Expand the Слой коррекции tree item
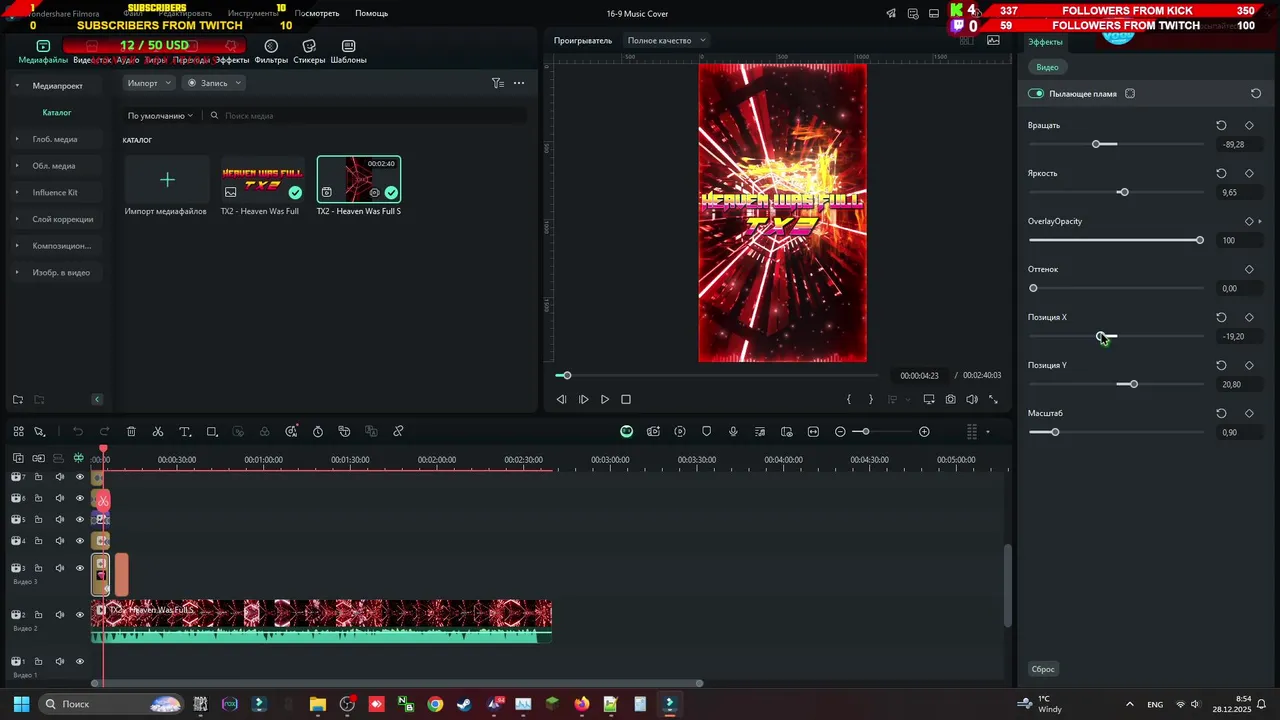The image size is (1280, 720). pyautogui.click(x=17, y=219)
